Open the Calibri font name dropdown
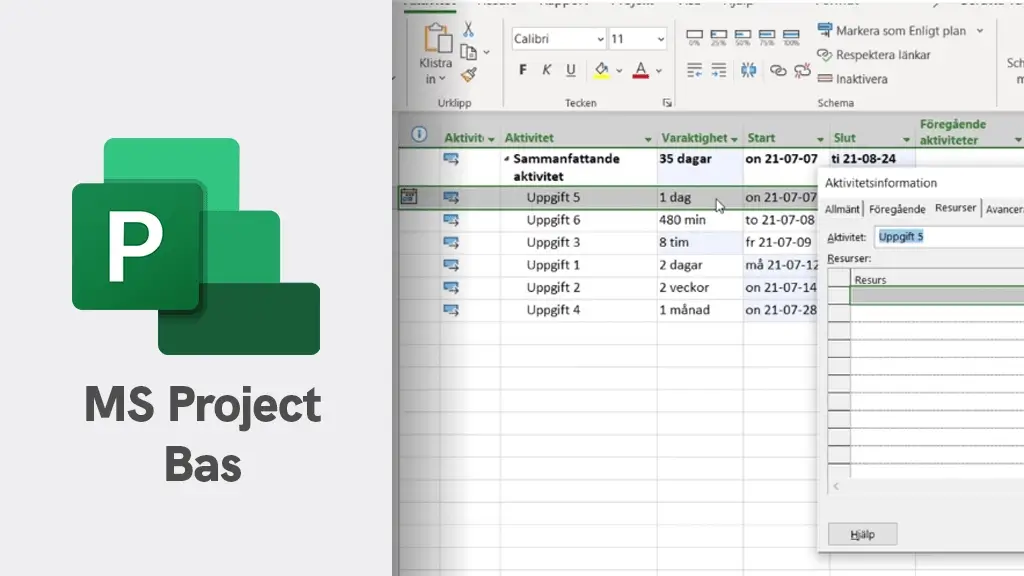This screenshot has height=576, width=1024. click(557, 38)
